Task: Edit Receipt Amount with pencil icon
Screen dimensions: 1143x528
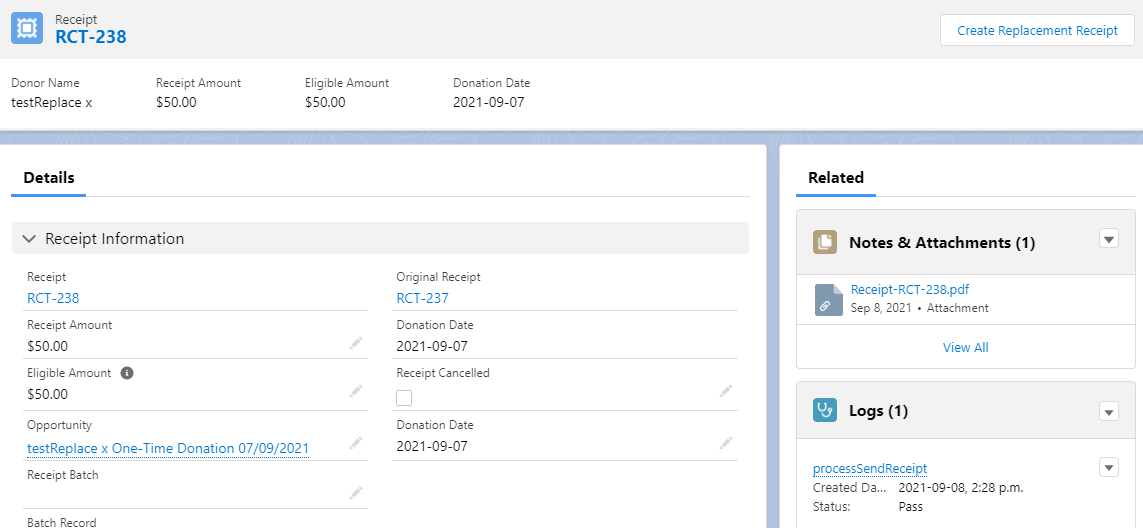Action: (x=356, y=343)
